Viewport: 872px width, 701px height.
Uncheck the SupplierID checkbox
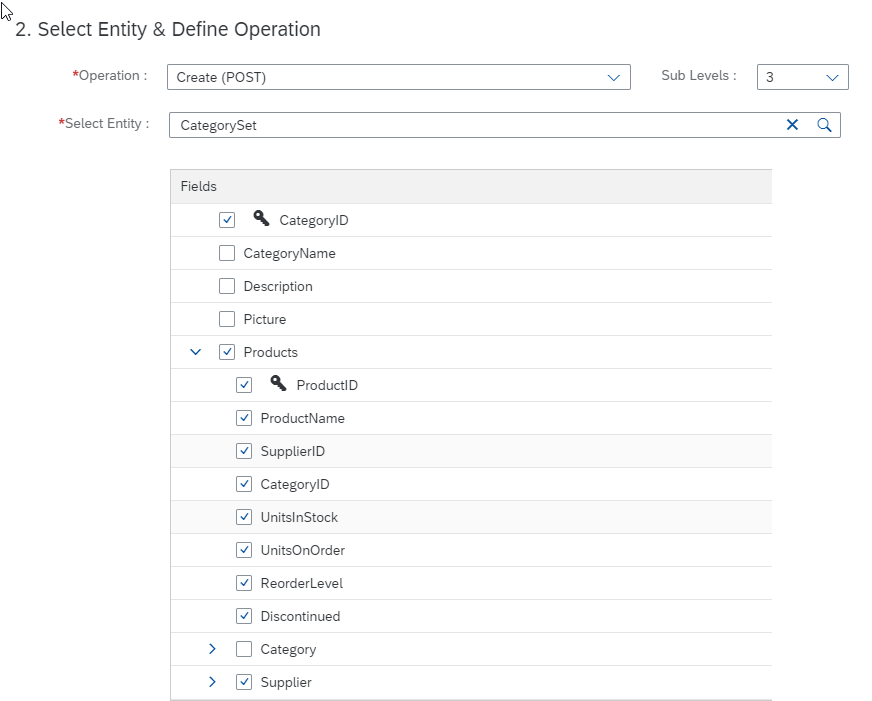pos(243,450)
